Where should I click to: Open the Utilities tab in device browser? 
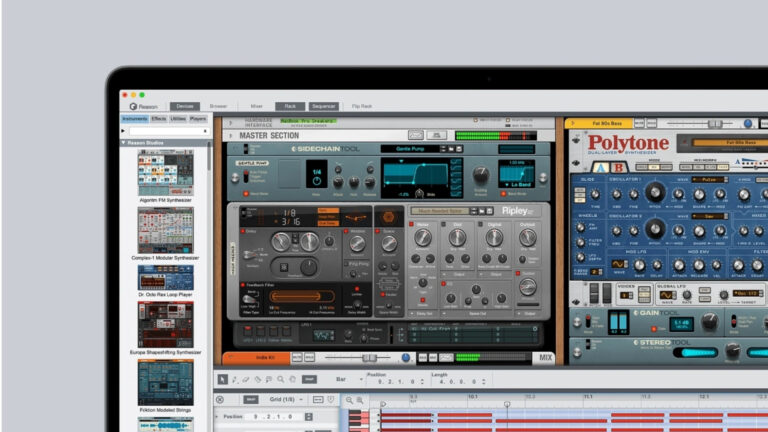click(x=178, y=119)
